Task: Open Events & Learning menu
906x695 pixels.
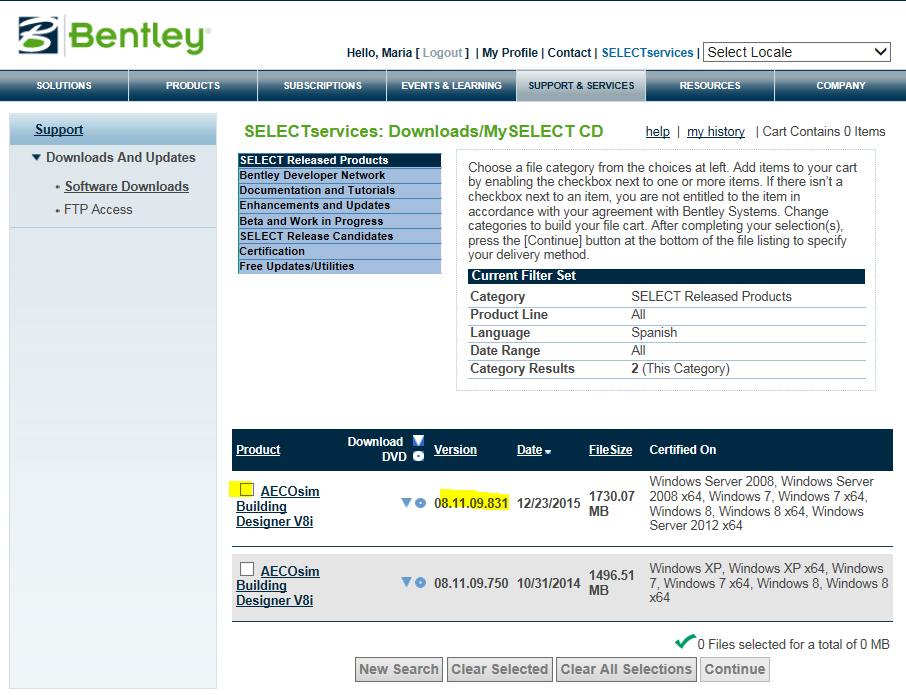Action: (452, 86)
